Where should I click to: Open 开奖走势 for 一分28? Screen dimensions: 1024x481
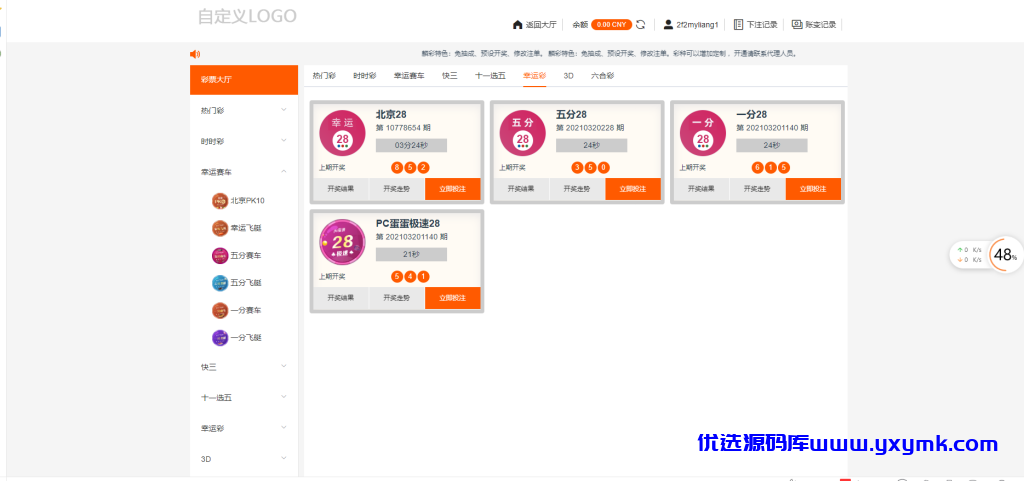tap(758, 189)
